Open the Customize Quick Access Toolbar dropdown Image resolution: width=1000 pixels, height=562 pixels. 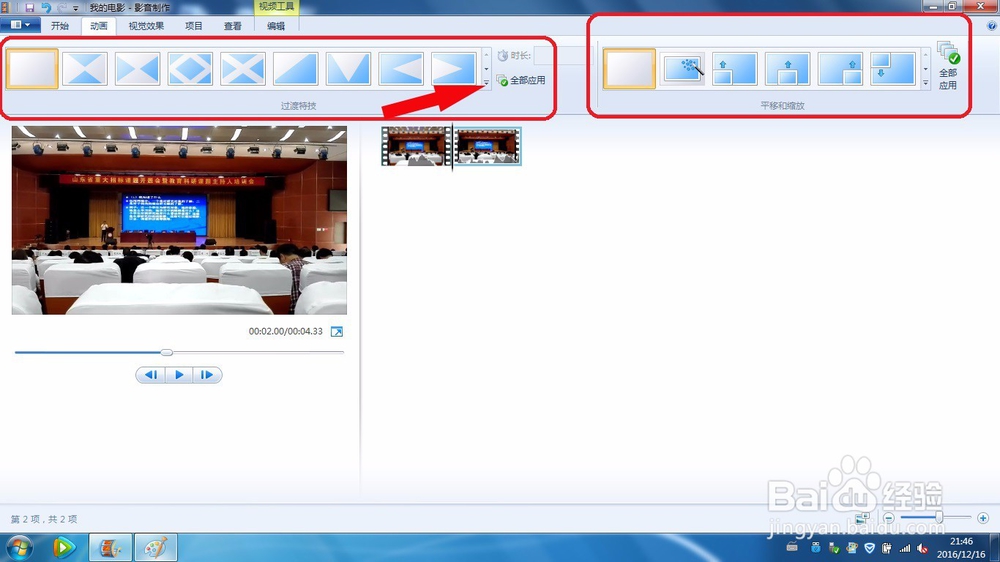76,8
